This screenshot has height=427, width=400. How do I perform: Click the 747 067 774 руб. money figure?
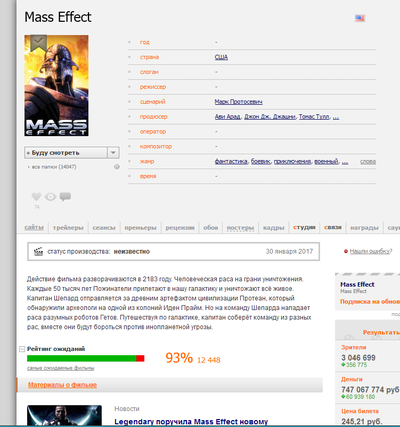coord(370,390)
